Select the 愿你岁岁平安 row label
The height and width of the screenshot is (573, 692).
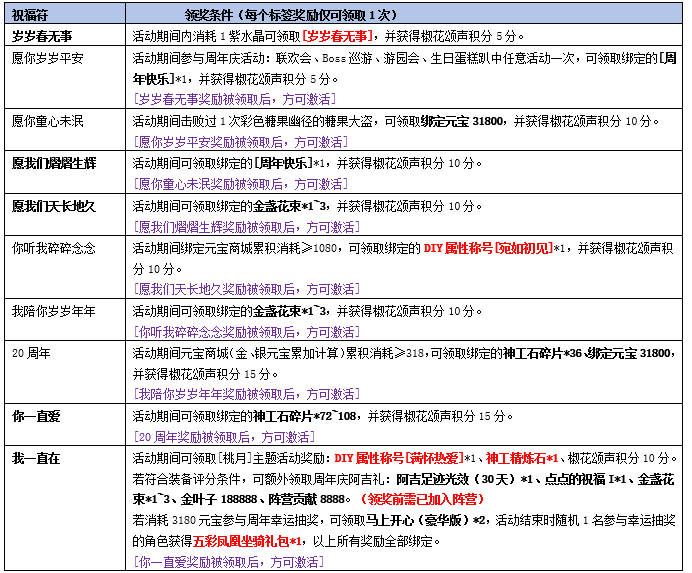pos(48,57)
